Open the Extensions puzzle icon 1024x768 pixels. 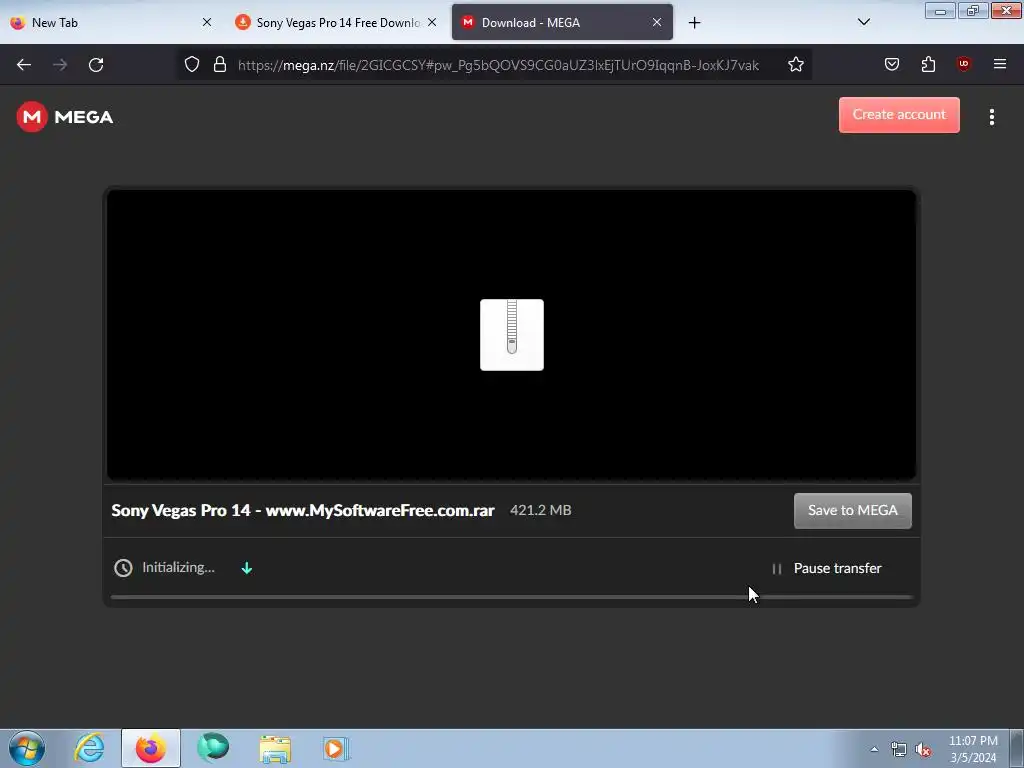pos(928,64)
